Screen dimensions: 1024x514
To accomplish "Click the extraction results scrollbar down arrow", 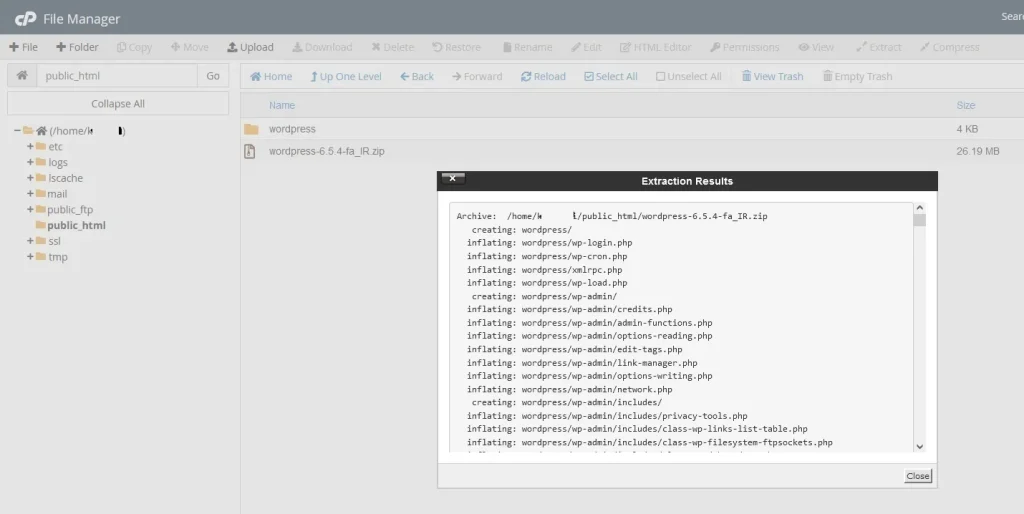I will 919,447.
